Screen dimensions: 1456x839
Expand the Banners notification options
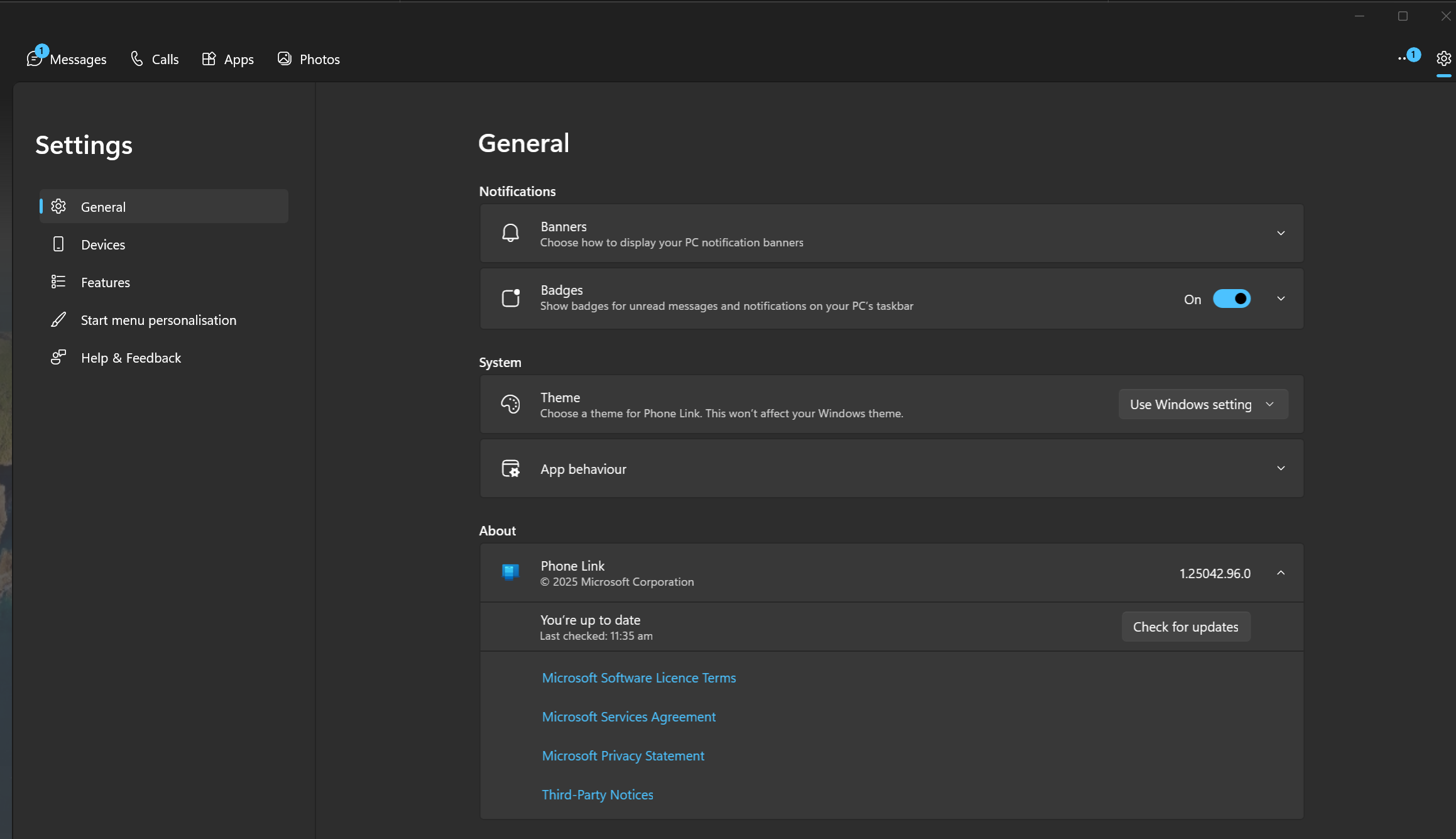[x=1281, y=233]
